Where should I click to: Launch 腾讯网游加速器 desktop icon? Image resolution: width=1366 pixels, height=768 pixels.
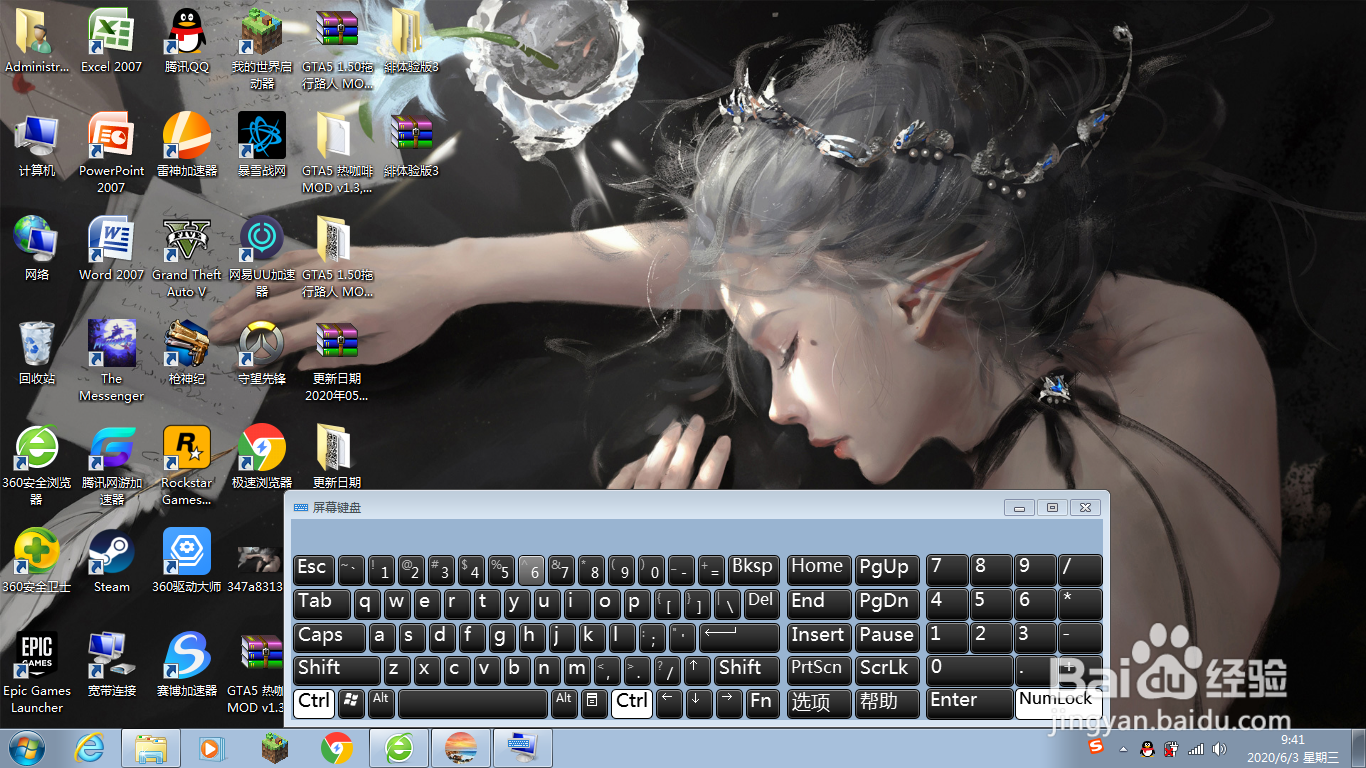click(x=111, y=464)
